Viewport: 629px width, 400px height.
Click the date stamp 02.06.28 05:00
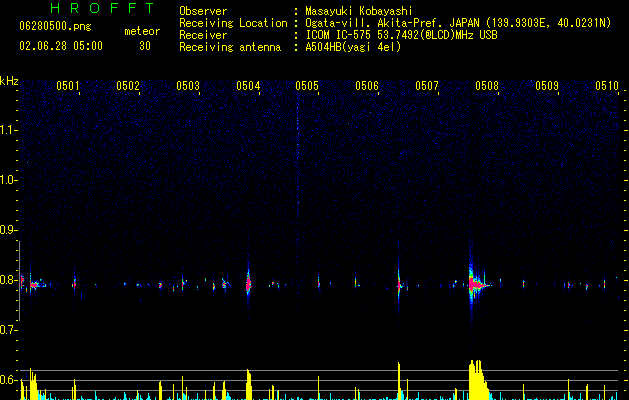61,46
